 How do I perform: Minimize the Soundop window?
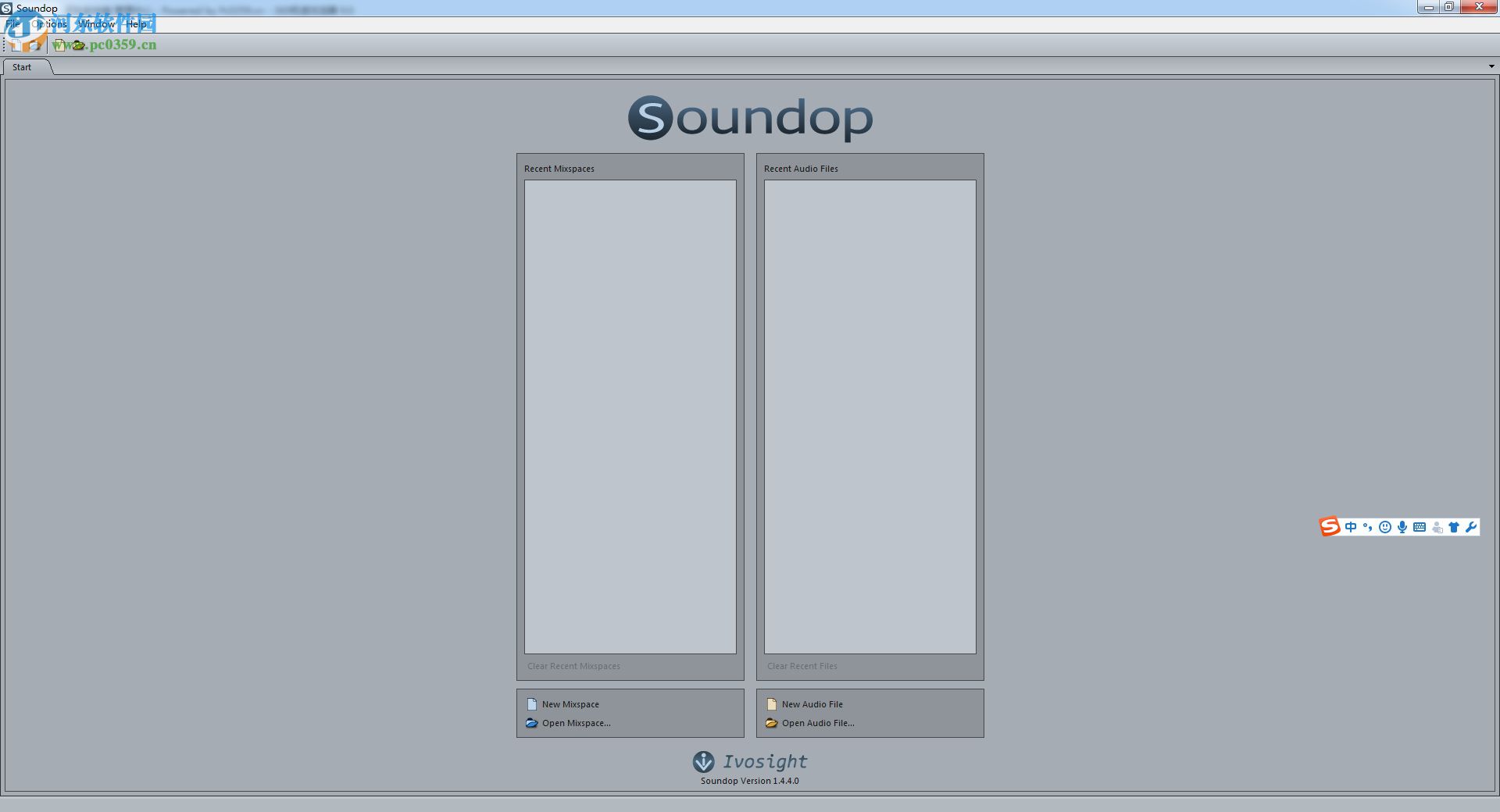[x=1429, y=7]
